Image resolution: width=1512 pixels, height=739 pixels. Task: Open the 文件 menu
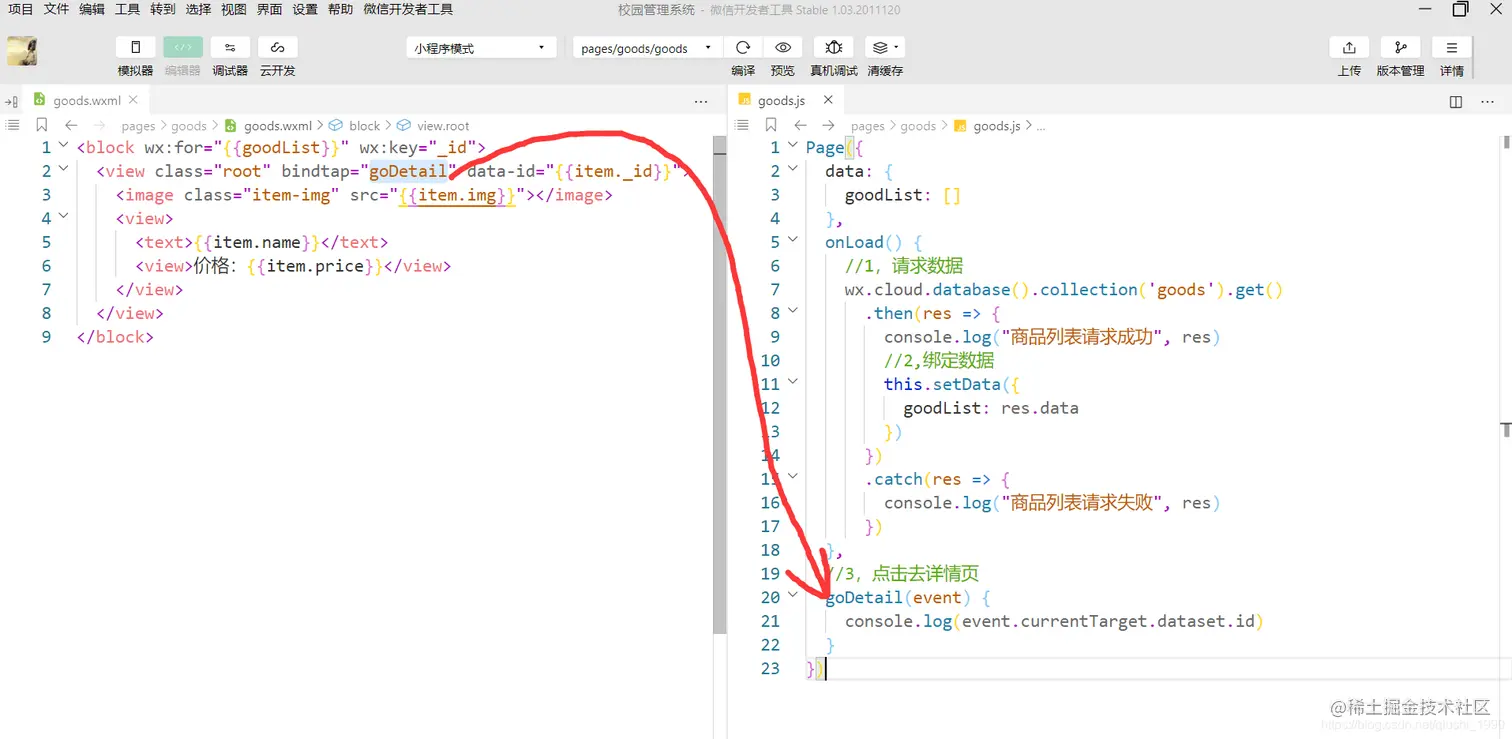pyautogui.click(x=56, y=9)
